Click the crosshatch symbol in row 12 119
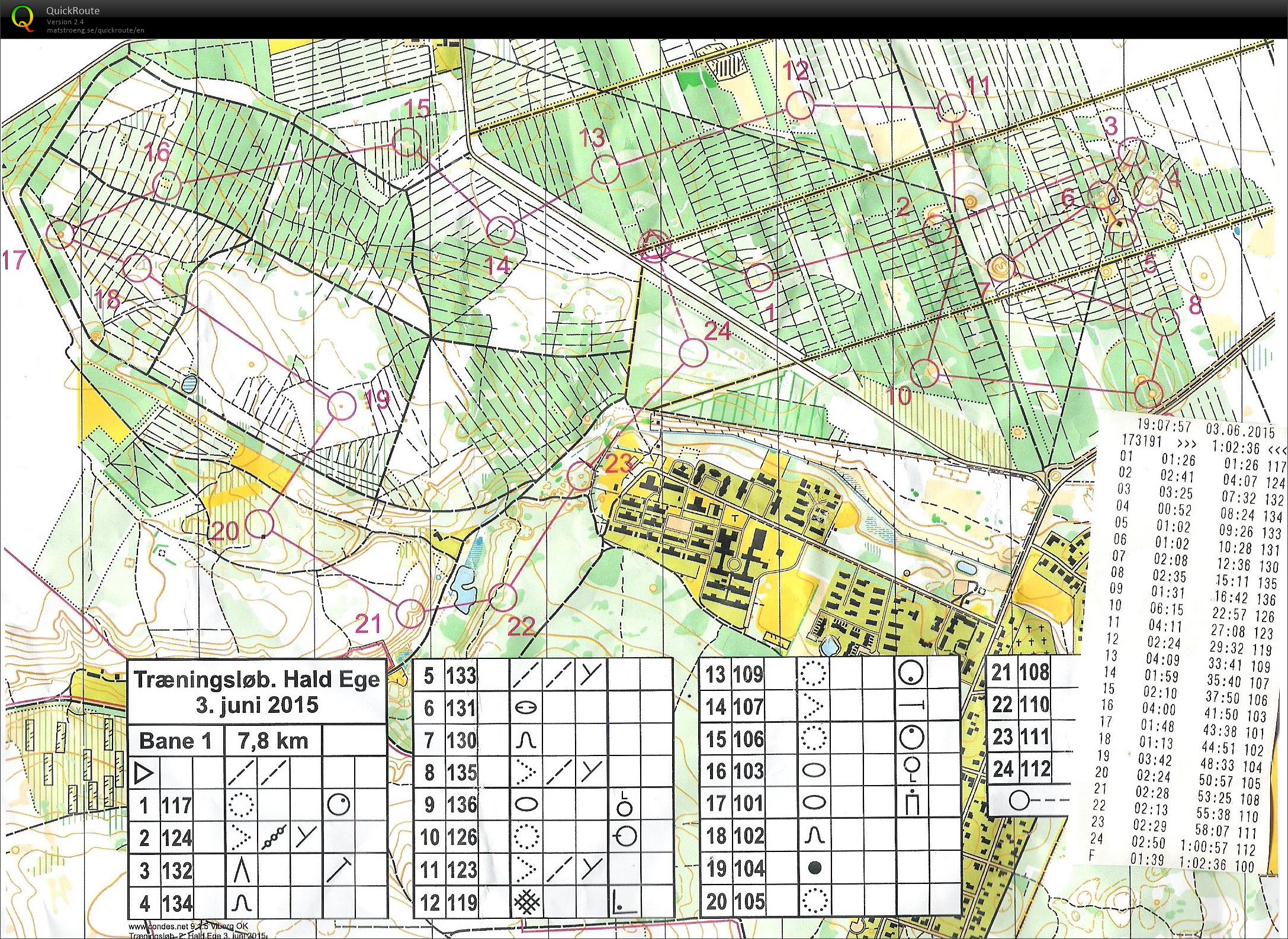The width and height of the screenshot is (1288, 939). [x=526, y=902]
